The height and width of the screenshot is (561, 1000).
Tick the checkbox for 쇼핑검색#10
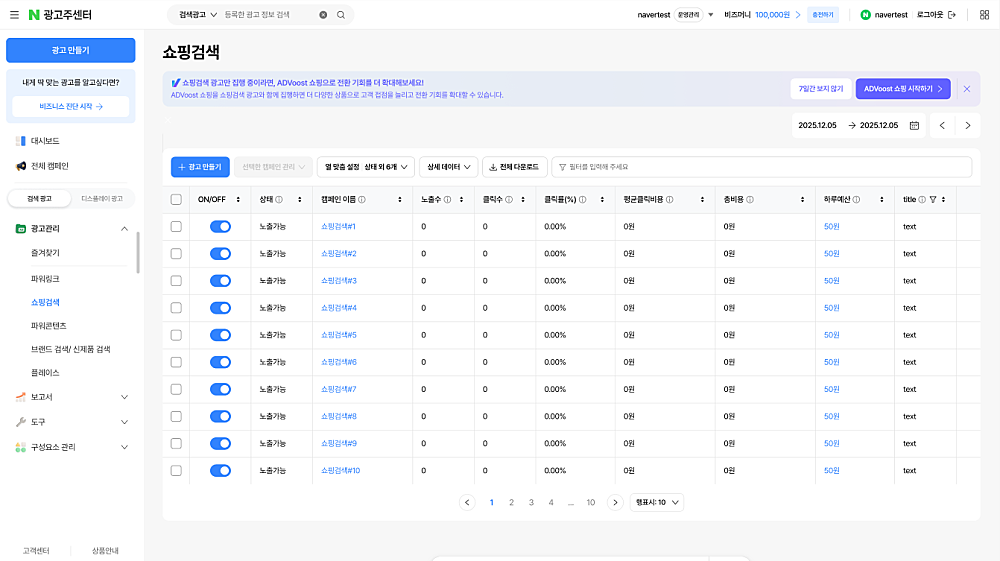(176, 470)
